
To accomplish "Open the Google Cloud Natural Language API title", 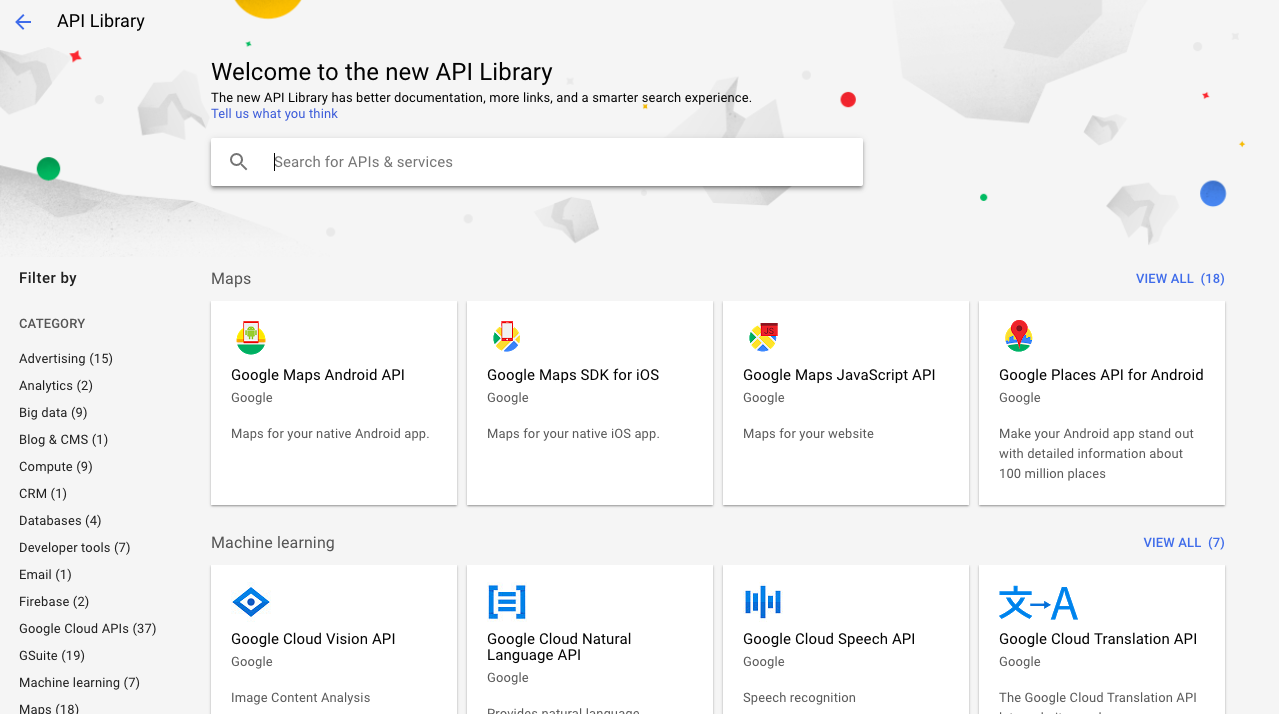I will tap(559, 647).
